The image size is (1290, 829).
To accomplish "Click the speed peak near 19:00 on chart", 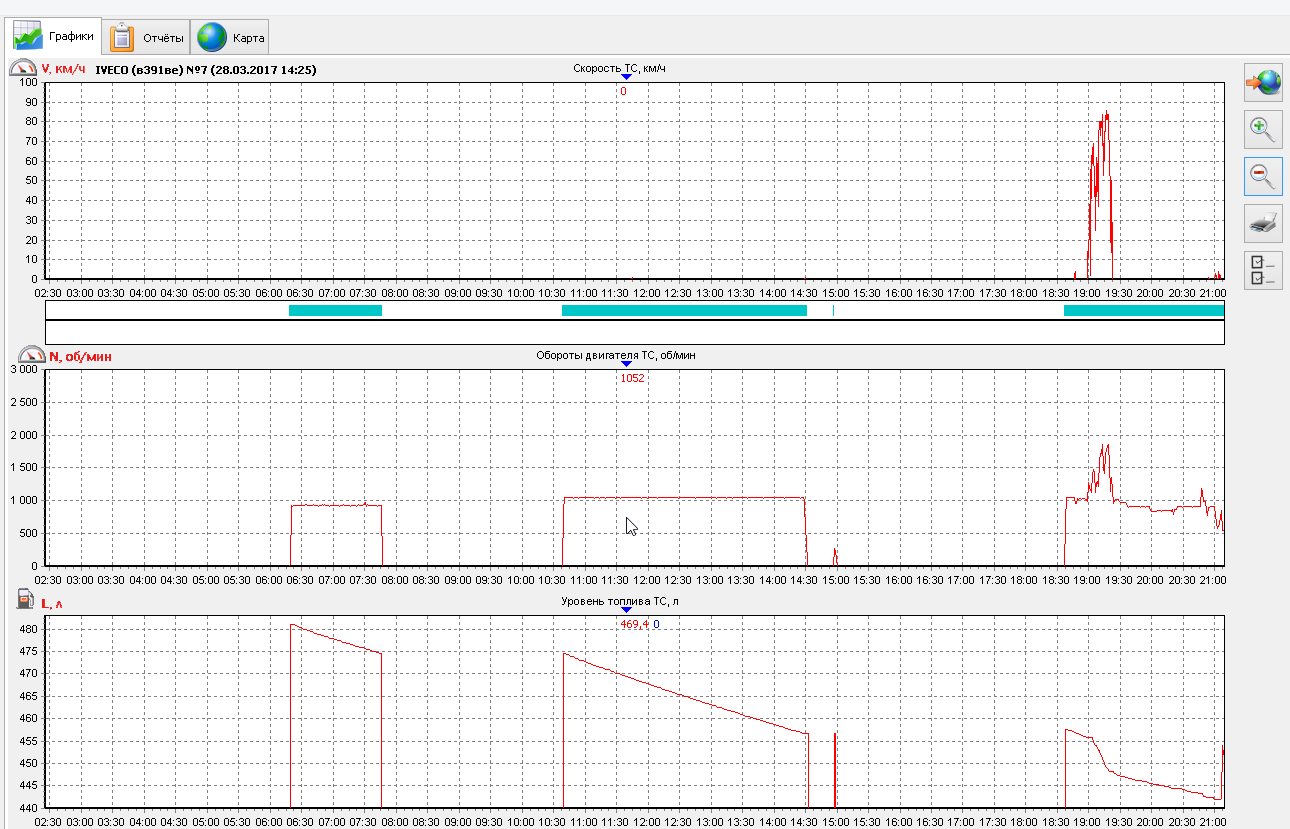I will click(x=1105, y=115).
